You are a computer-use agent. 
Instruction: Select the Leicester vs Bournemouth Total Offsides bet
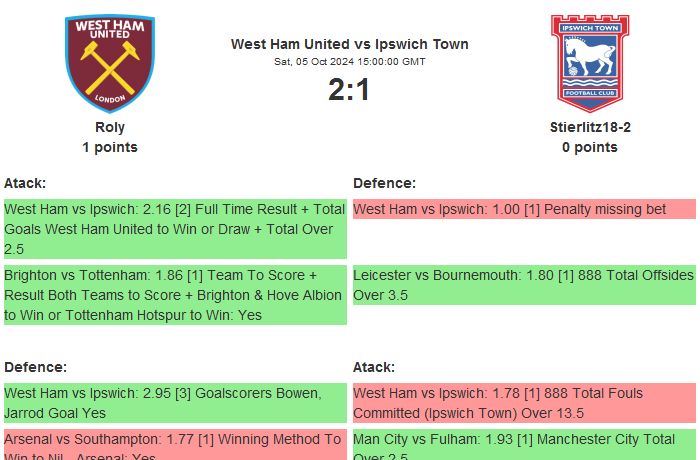coord(524,285)
